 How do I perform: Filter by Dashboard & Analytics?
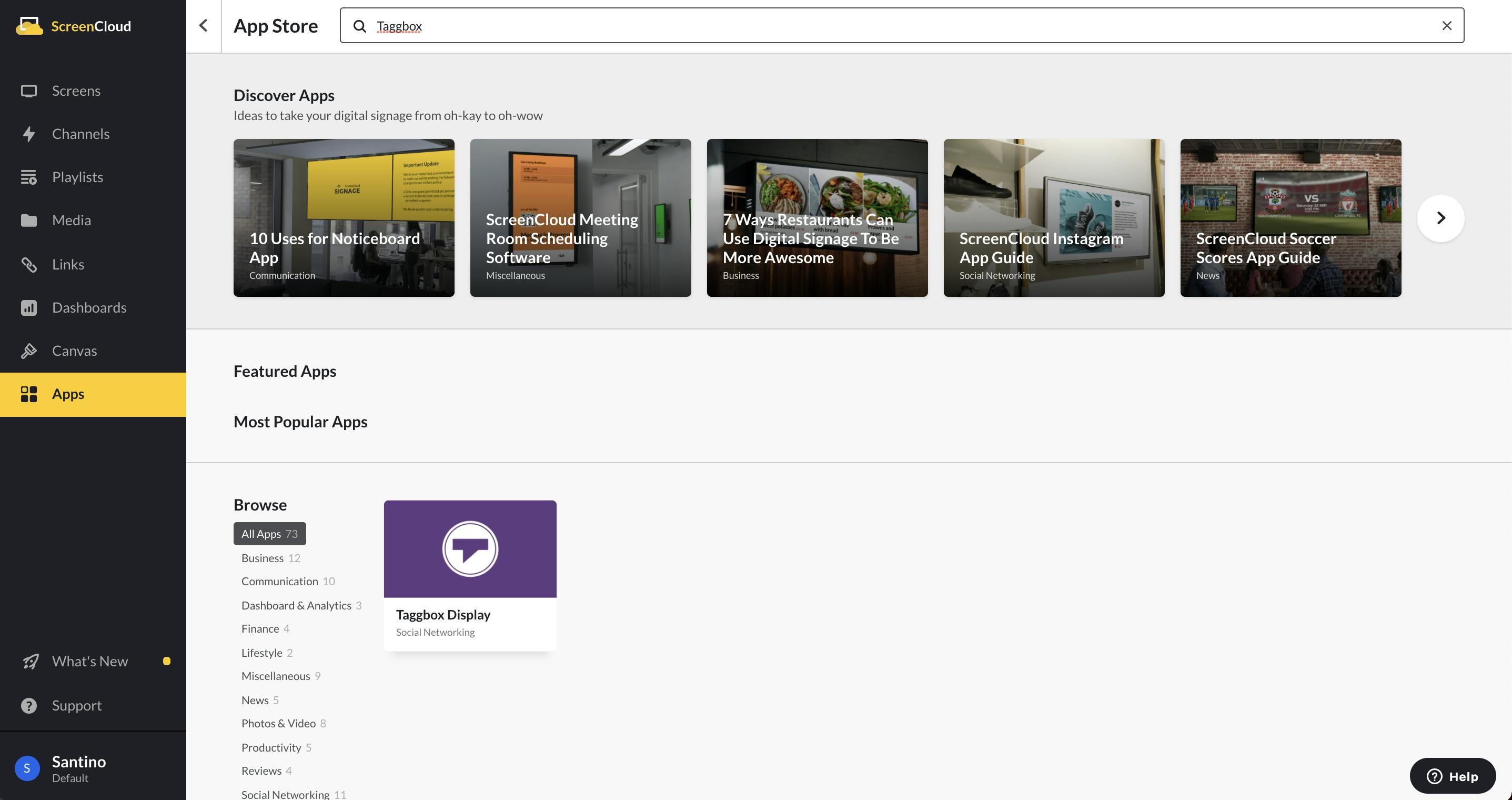tap(301, 606)
